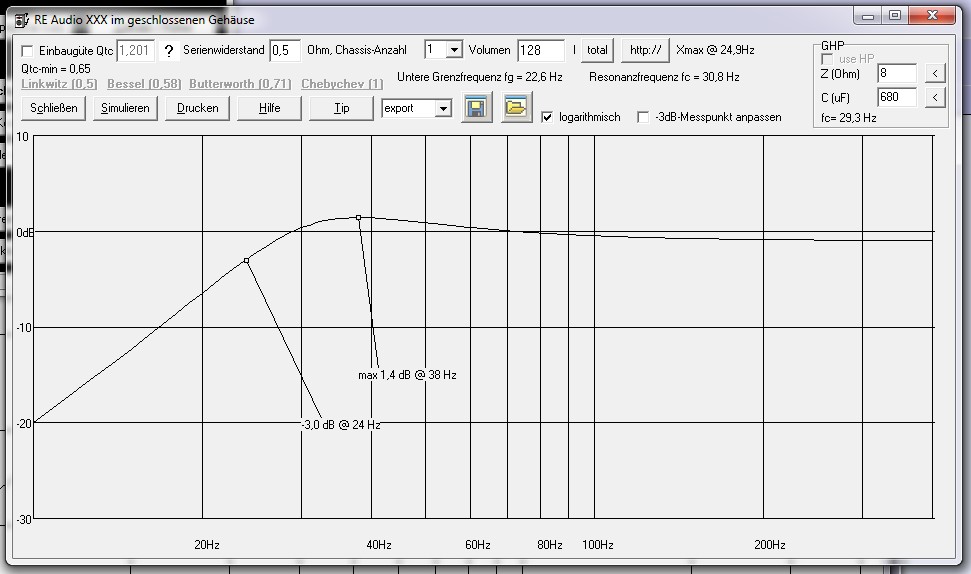
Task: Open the Chassis-Anzahl dropdown
Action: [454, 50]
